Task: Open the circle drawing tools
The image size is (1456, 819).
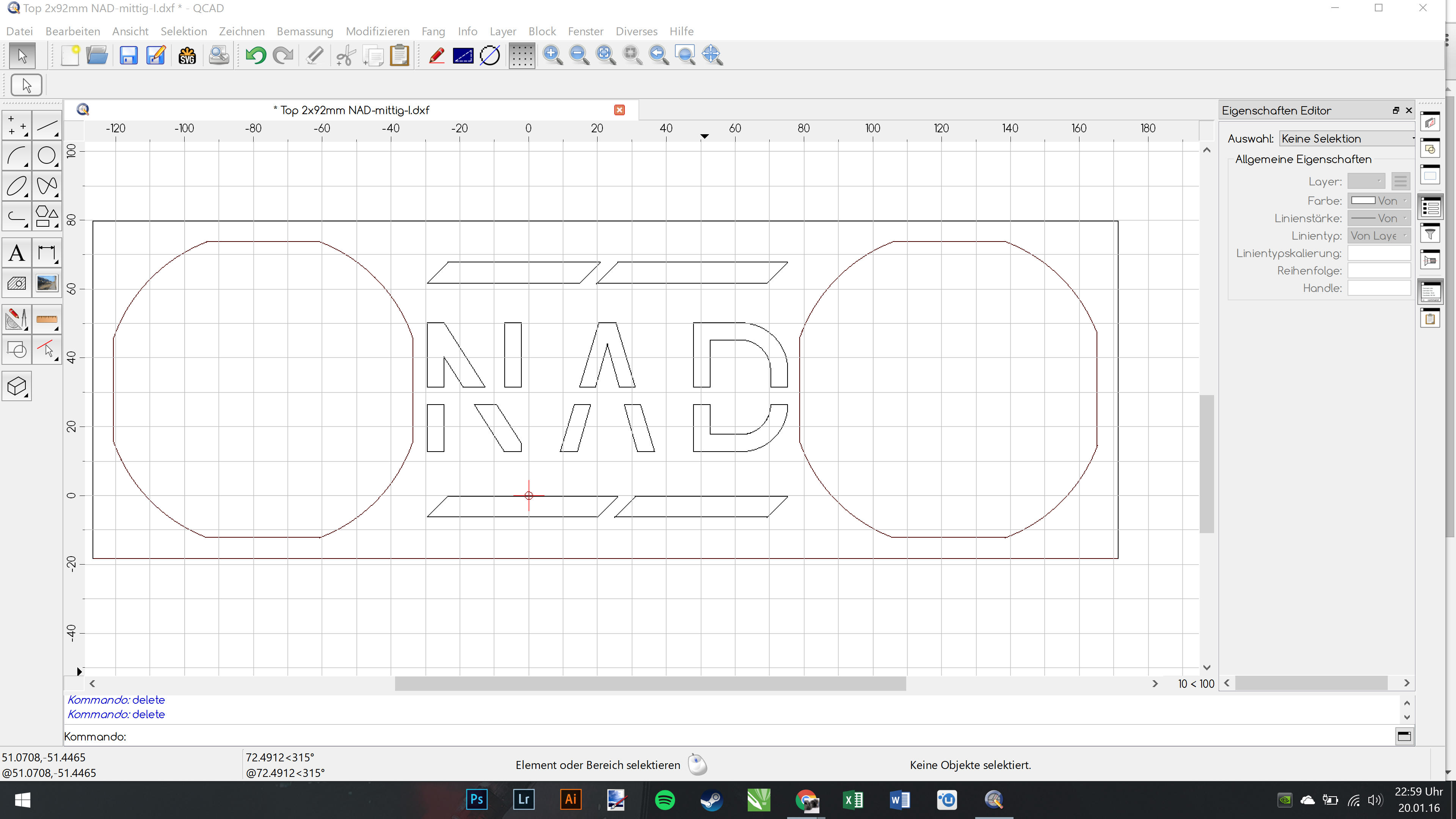Action: coord(47,155)
